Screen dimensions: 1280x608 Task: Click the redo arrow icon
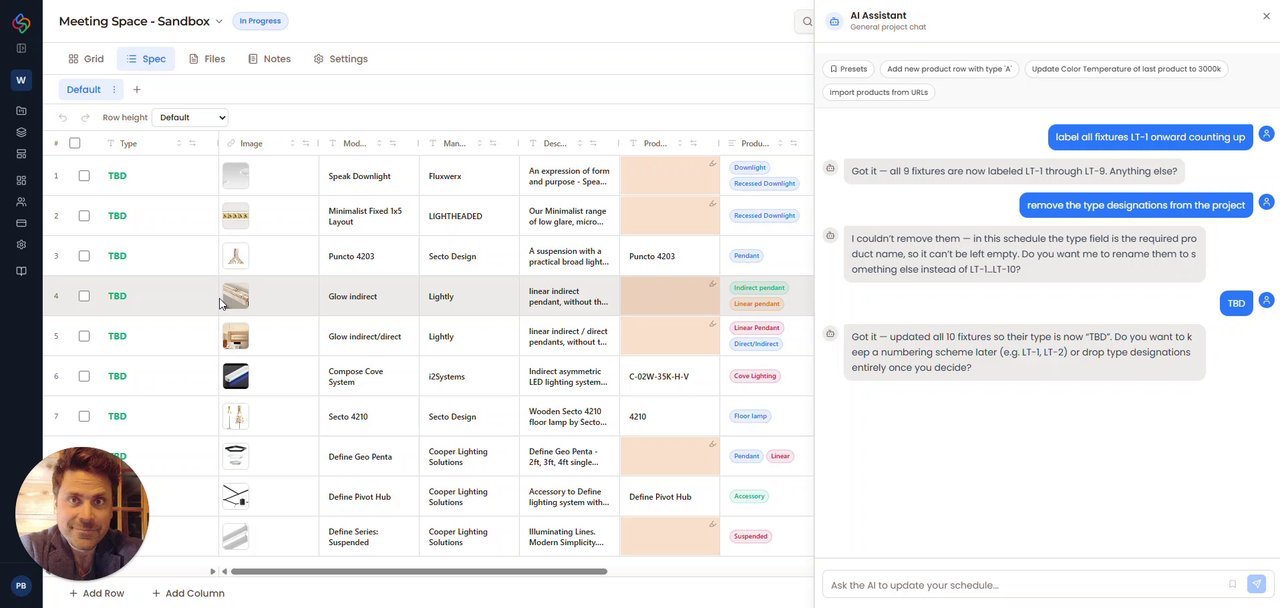(85, 117)
